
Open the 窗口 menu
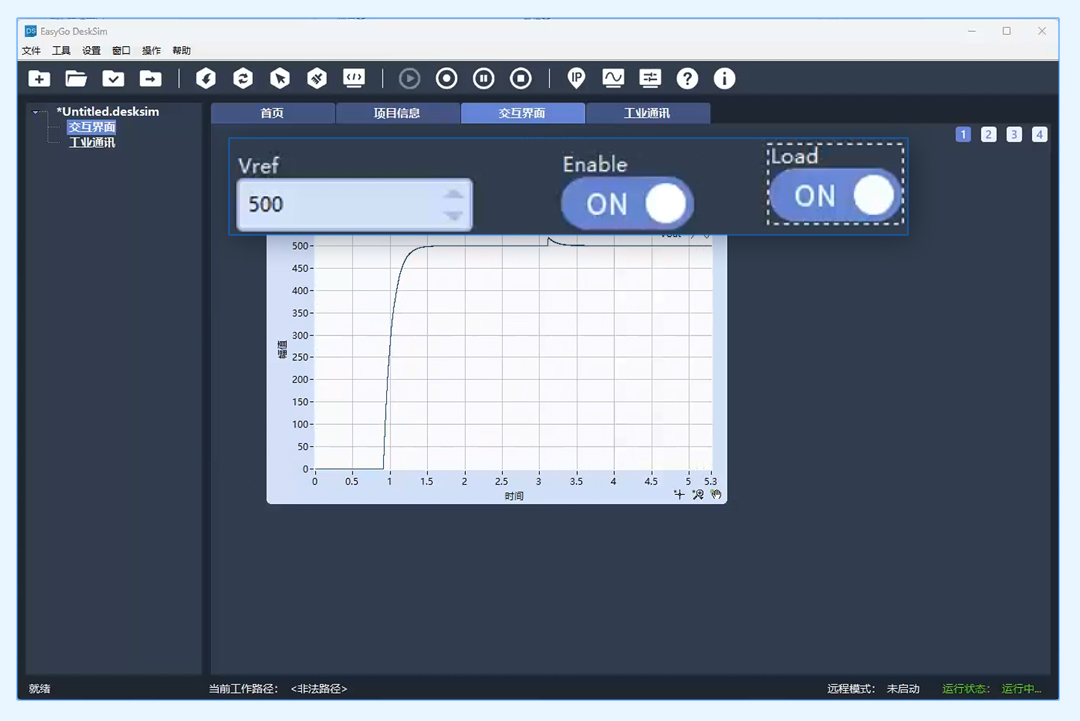pyautogui.click(x=121, y=50)
